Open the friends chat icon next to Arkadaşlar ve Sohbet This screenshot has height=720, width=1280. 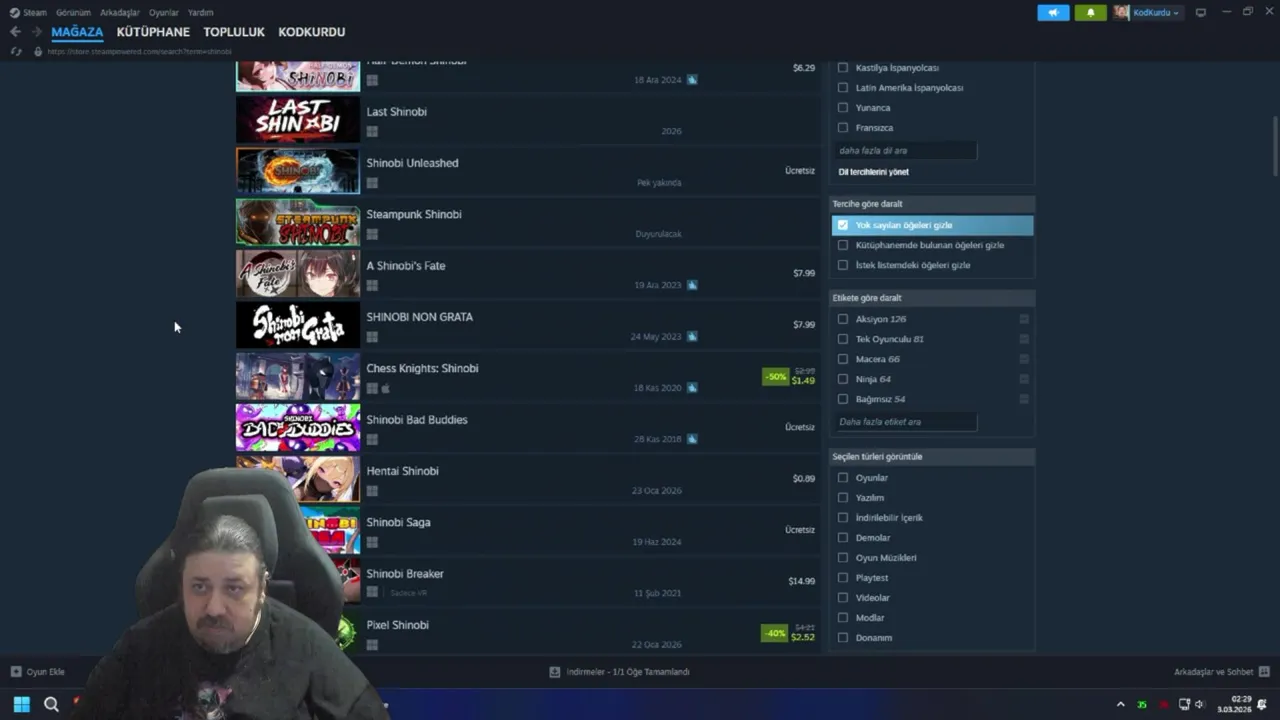click(1264, 672)
